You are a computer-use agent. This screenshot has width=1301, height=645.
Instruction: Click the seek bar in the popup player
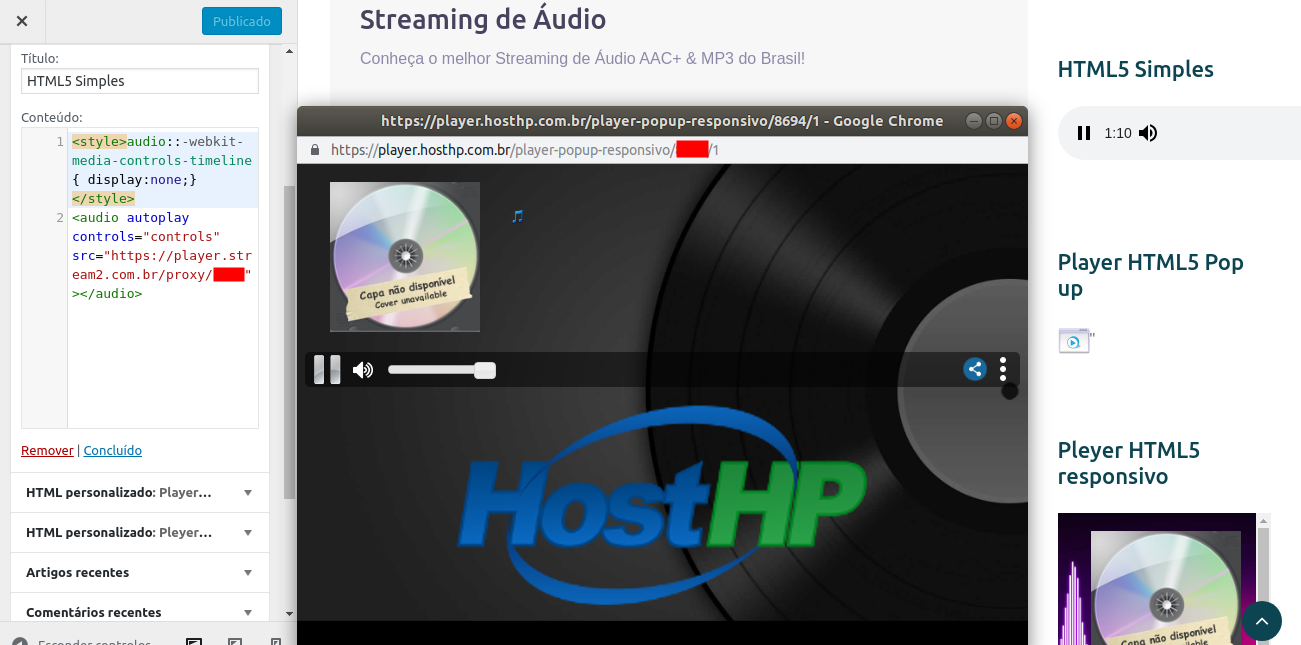pos(442,369)
